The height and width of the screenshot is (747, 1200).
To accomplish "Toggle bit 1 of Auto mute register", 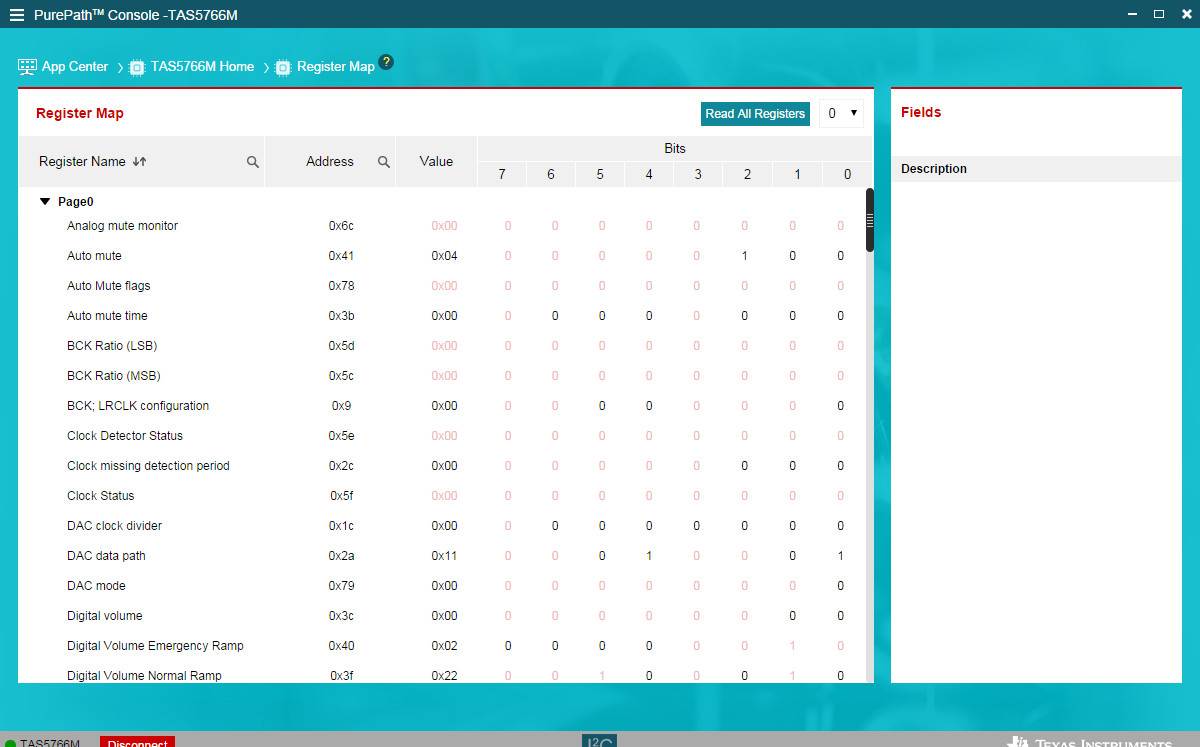I will [x=793, y=256].
